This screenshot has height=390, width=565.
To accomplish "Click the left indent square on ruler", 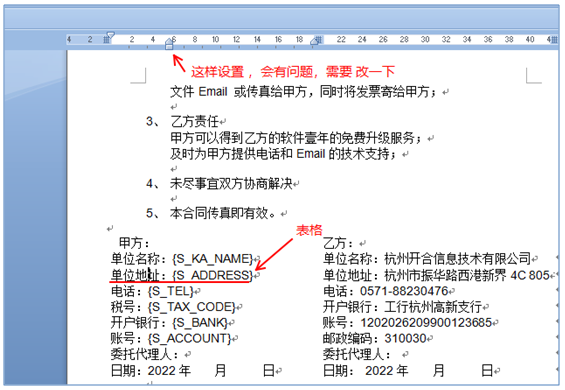I will (x=169, y=46).
